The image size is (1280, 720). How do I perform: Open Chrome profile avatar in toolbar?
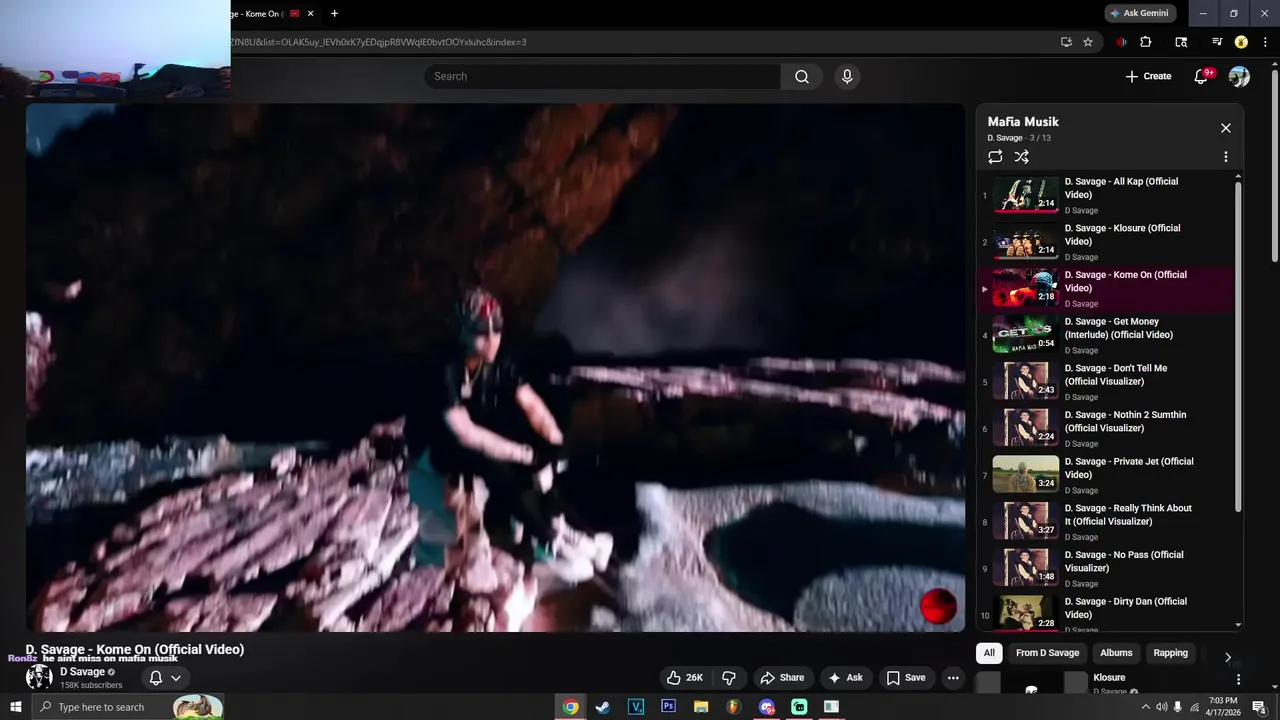click(x=1241, y=42)
